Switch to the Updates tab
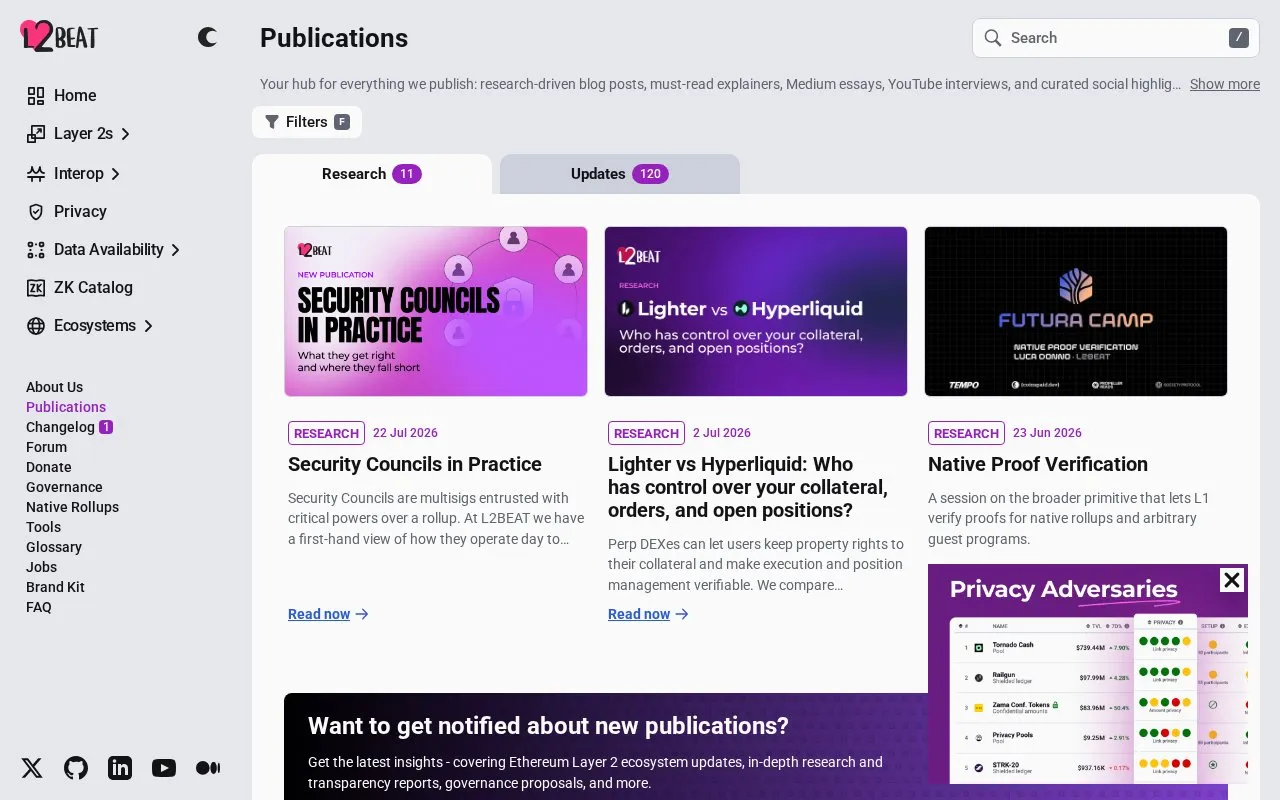This screenshot has width=1280, height=800. point(620,174)
